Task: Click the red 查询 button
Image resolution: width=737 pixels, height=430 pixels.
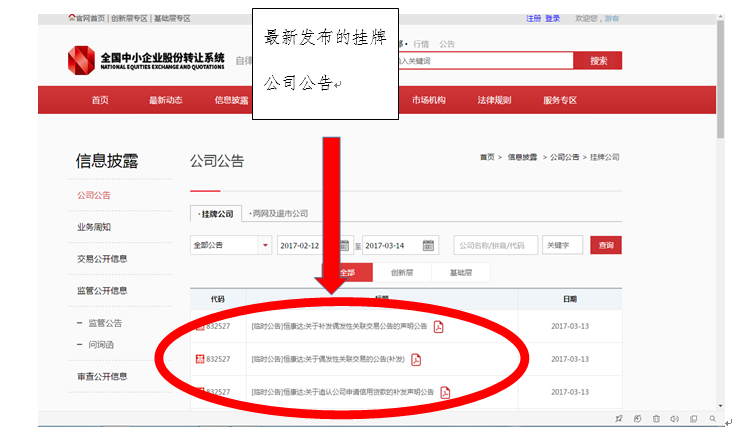Action: tap(605, 245)
